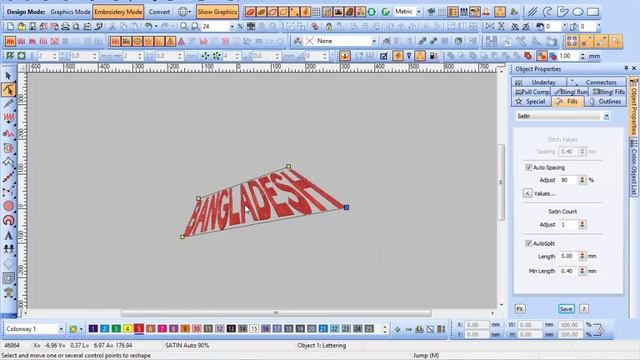The image size is (640, 360).
Task: Open the Connectors tab
Action: pyautogui.click(x=596, y=82)
